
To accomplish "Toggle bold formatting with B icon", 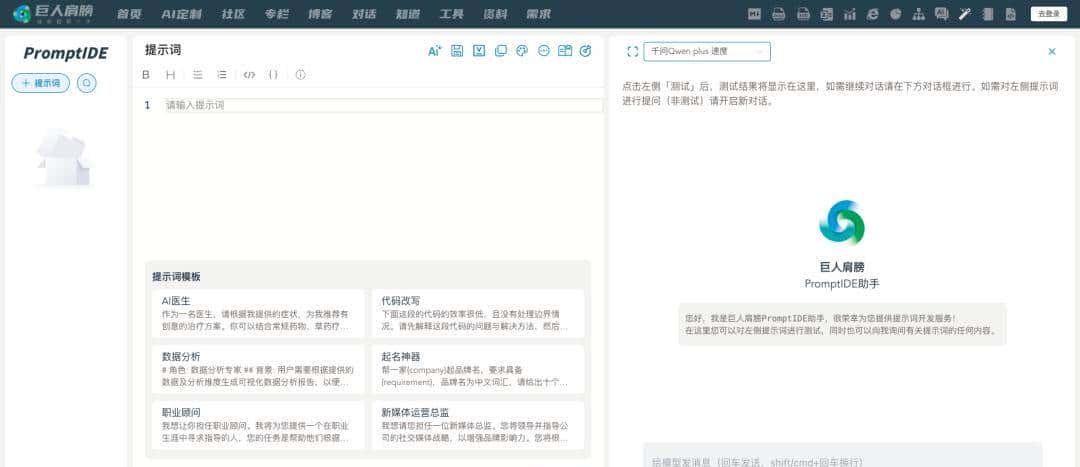I will [146, 75].
